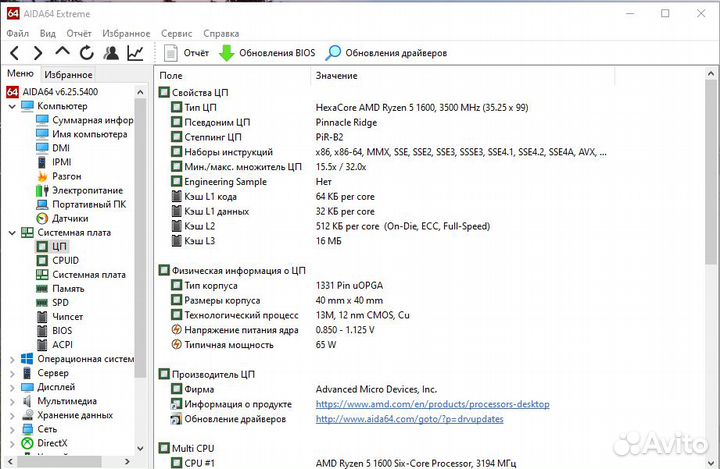The image size is (720, 469).
Task: Refresh the page with the circular arrow icon
Action: click(86, 53)
